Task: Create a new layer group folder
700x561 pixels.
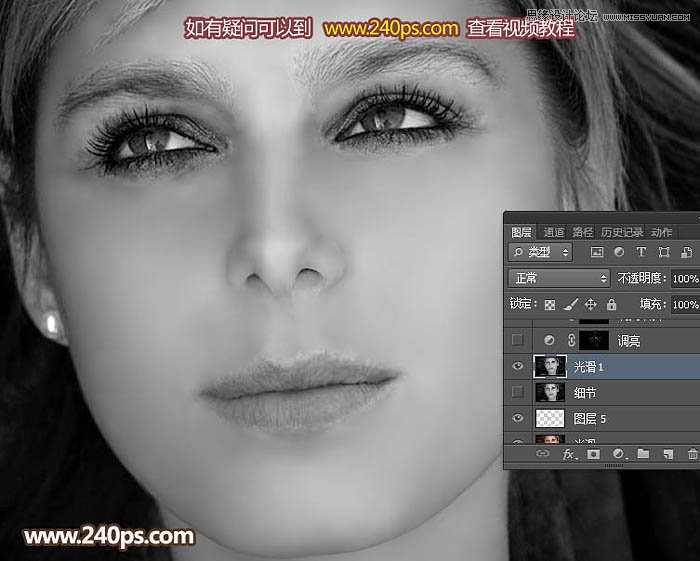Action: pos(643,454)
